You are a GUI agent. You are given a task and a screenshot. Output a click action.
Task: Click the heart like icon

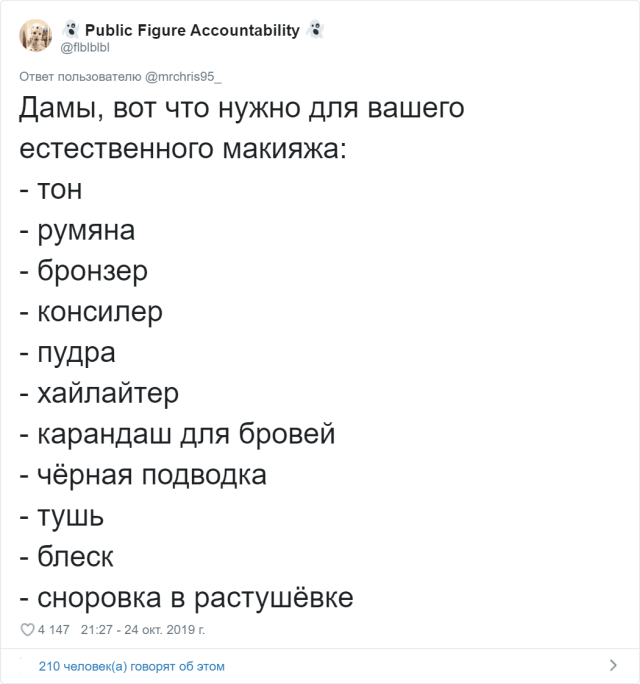point(27,629)
